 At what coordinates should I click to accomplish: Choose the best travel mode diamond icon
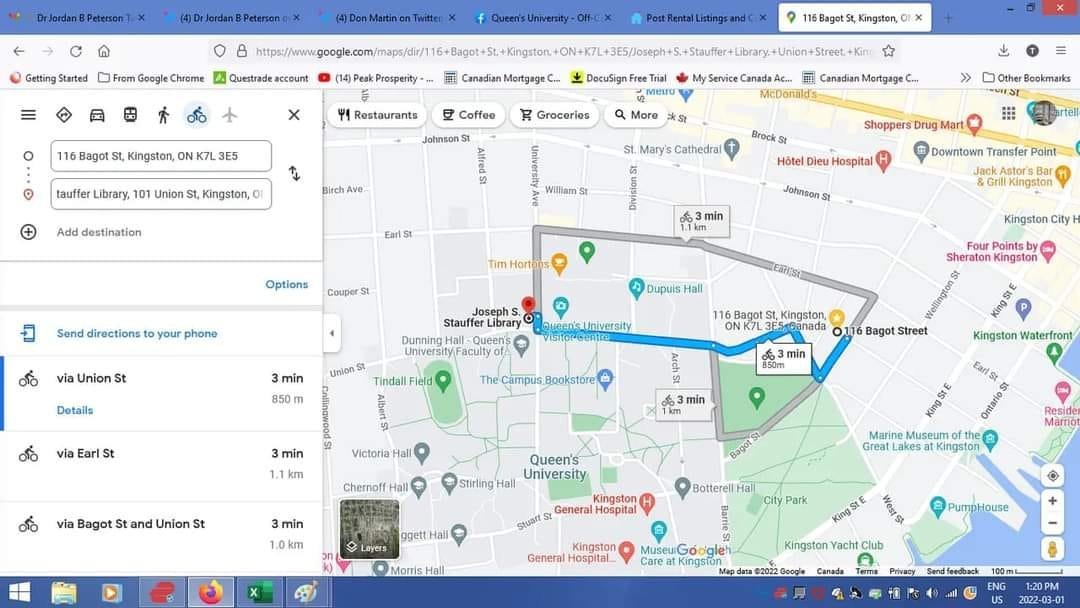point(64,115)
